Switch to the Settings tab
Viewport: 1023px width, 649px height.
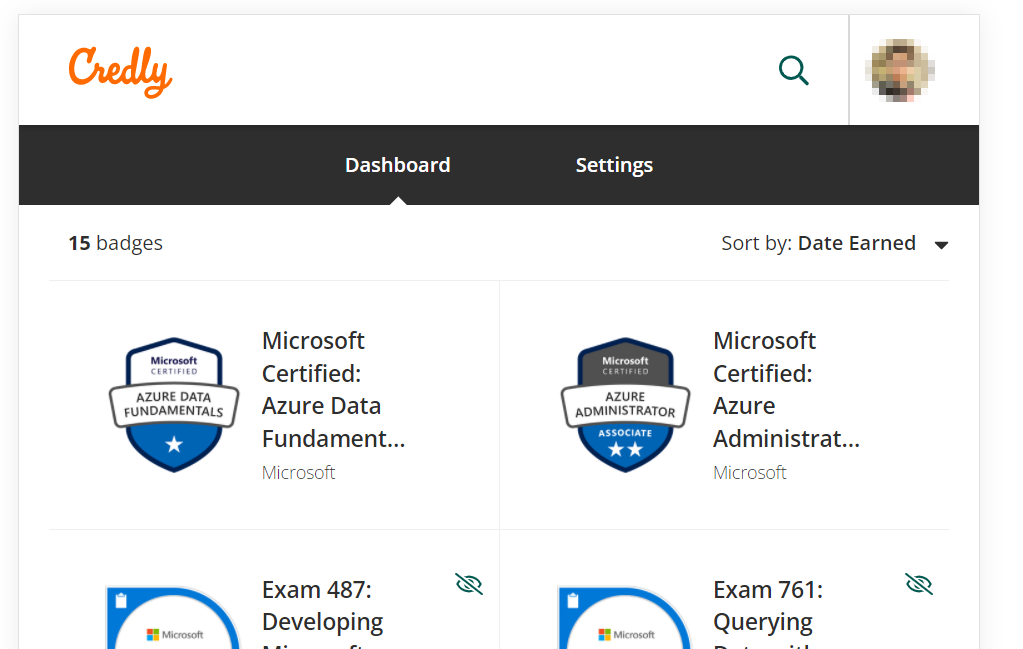click(614, 165)
